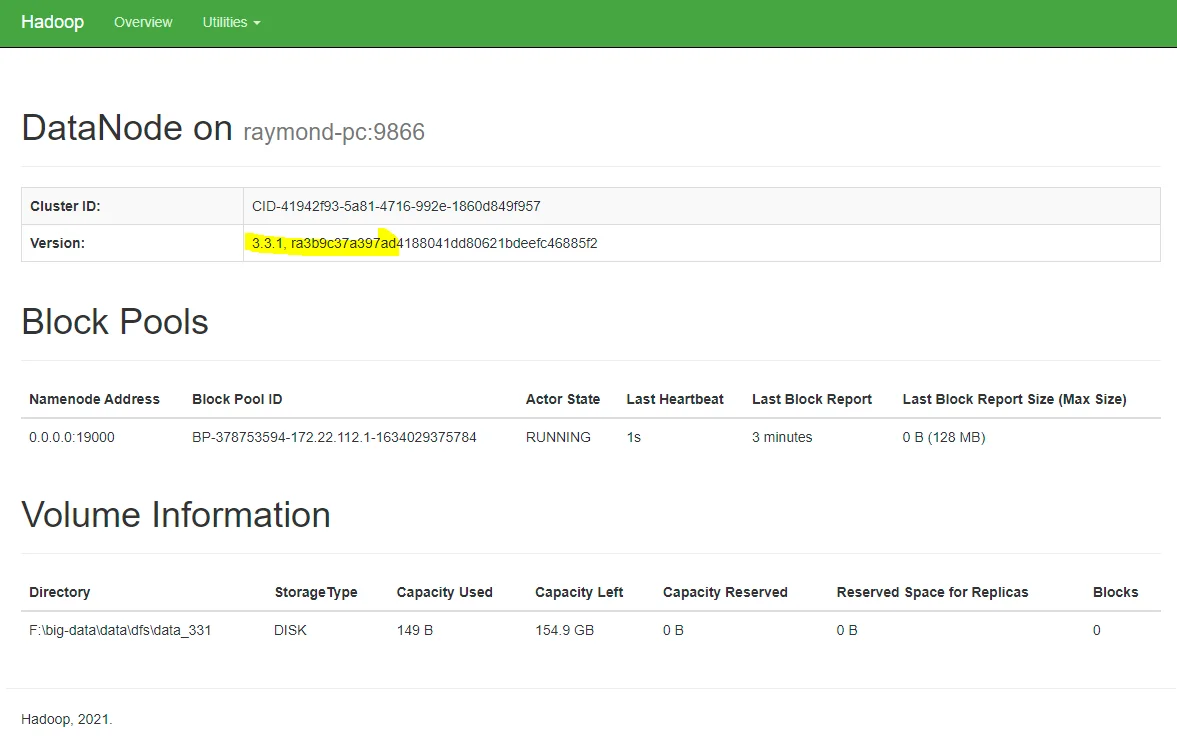Click the RUNNING actor state cell
This screenshot has width=1177, height=750.
pyautogui.click(x=558, y=437)
